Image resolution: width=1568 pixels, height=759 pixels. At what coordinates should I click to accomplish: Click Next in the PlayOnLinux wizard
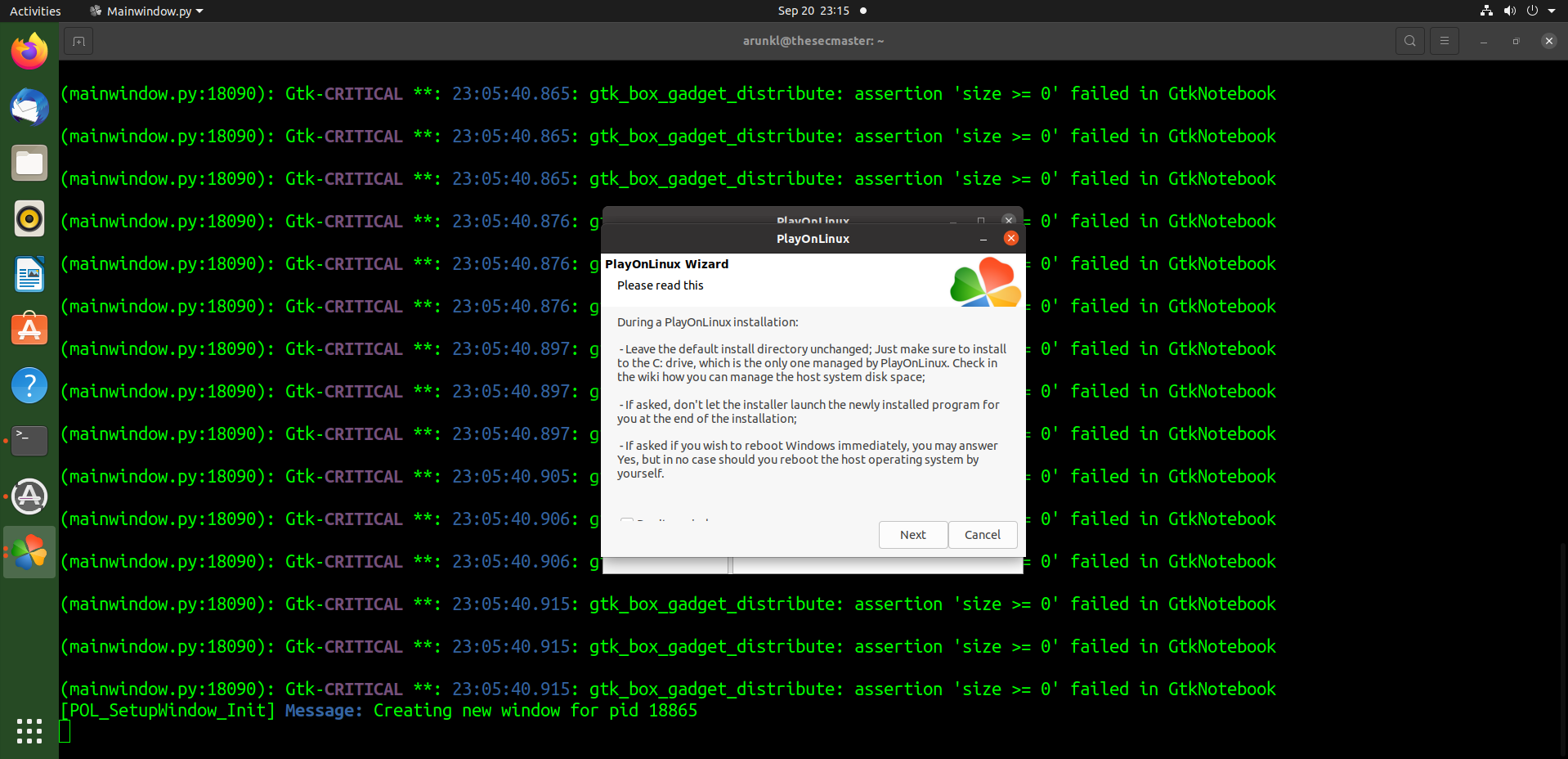[x=913, y=535]
